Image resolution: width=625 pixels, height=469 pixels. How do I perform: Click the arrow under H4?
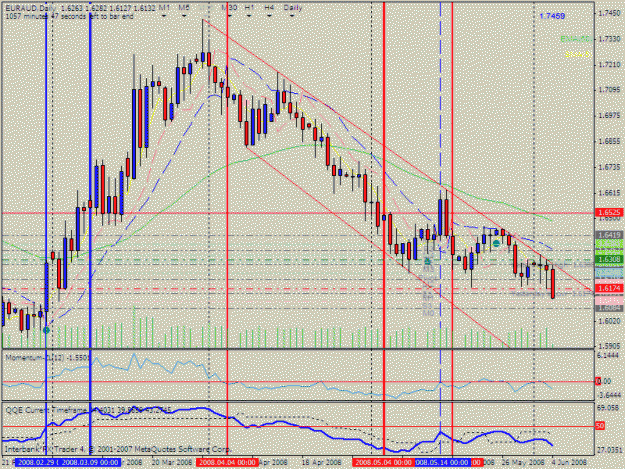pyautogui.click(x=269, y=16)
